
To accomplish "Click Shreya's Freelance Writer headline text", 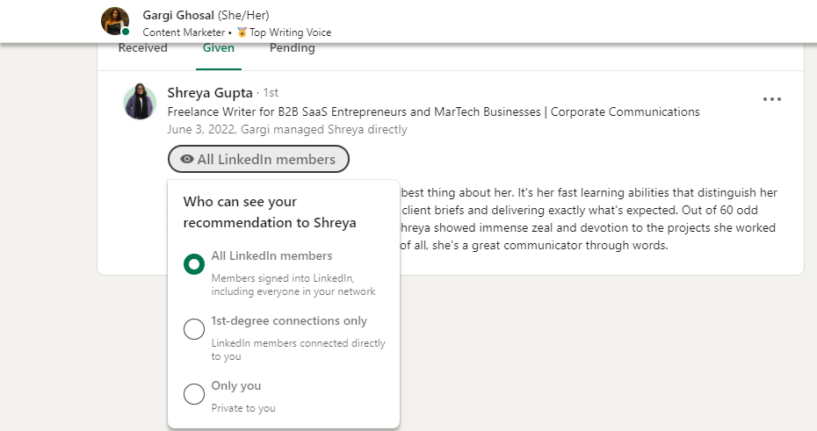I will [x=433, y=112].
